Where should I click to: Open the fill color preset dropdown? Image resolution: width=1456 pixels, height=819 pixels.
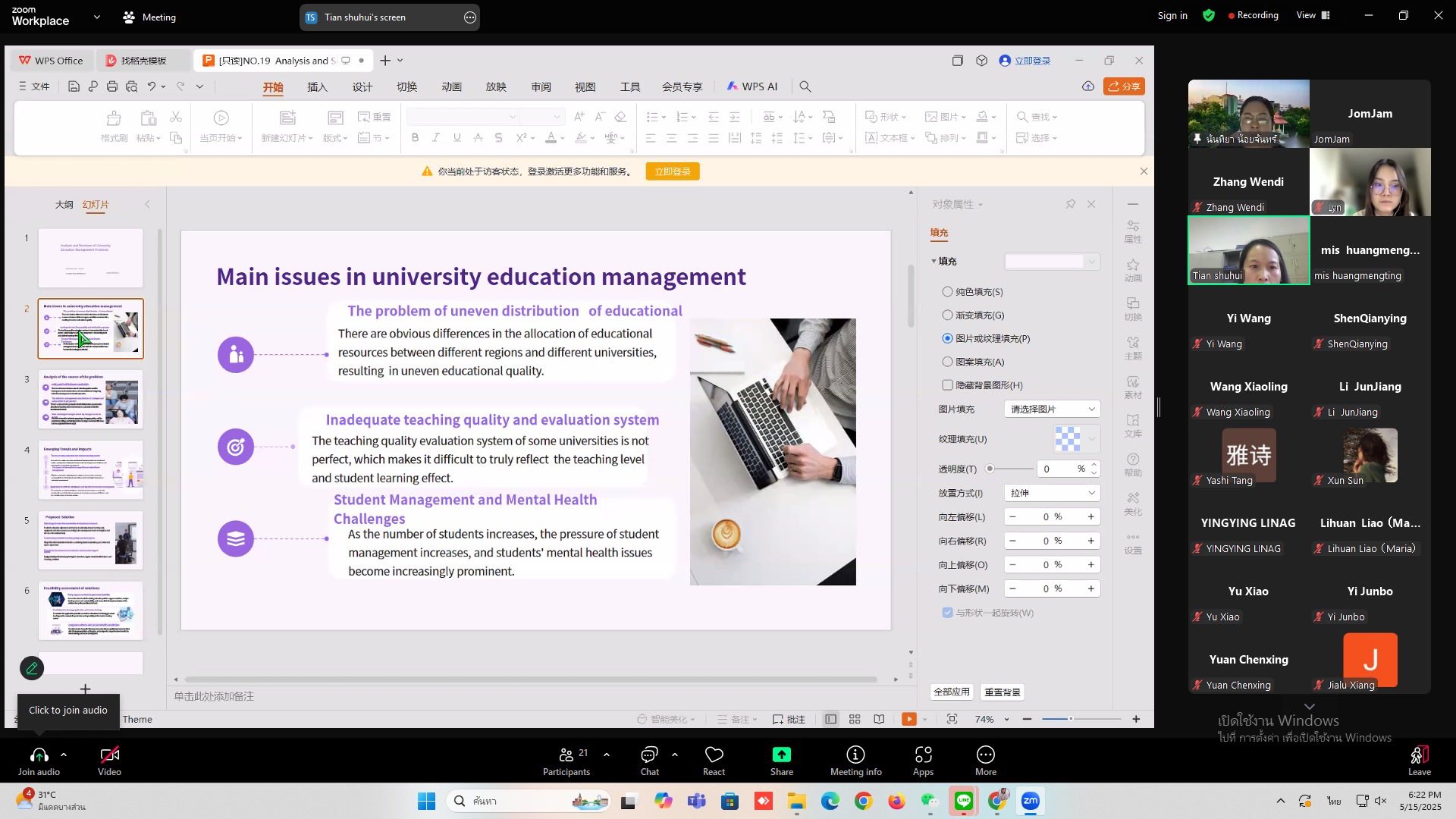point(1052,262)
